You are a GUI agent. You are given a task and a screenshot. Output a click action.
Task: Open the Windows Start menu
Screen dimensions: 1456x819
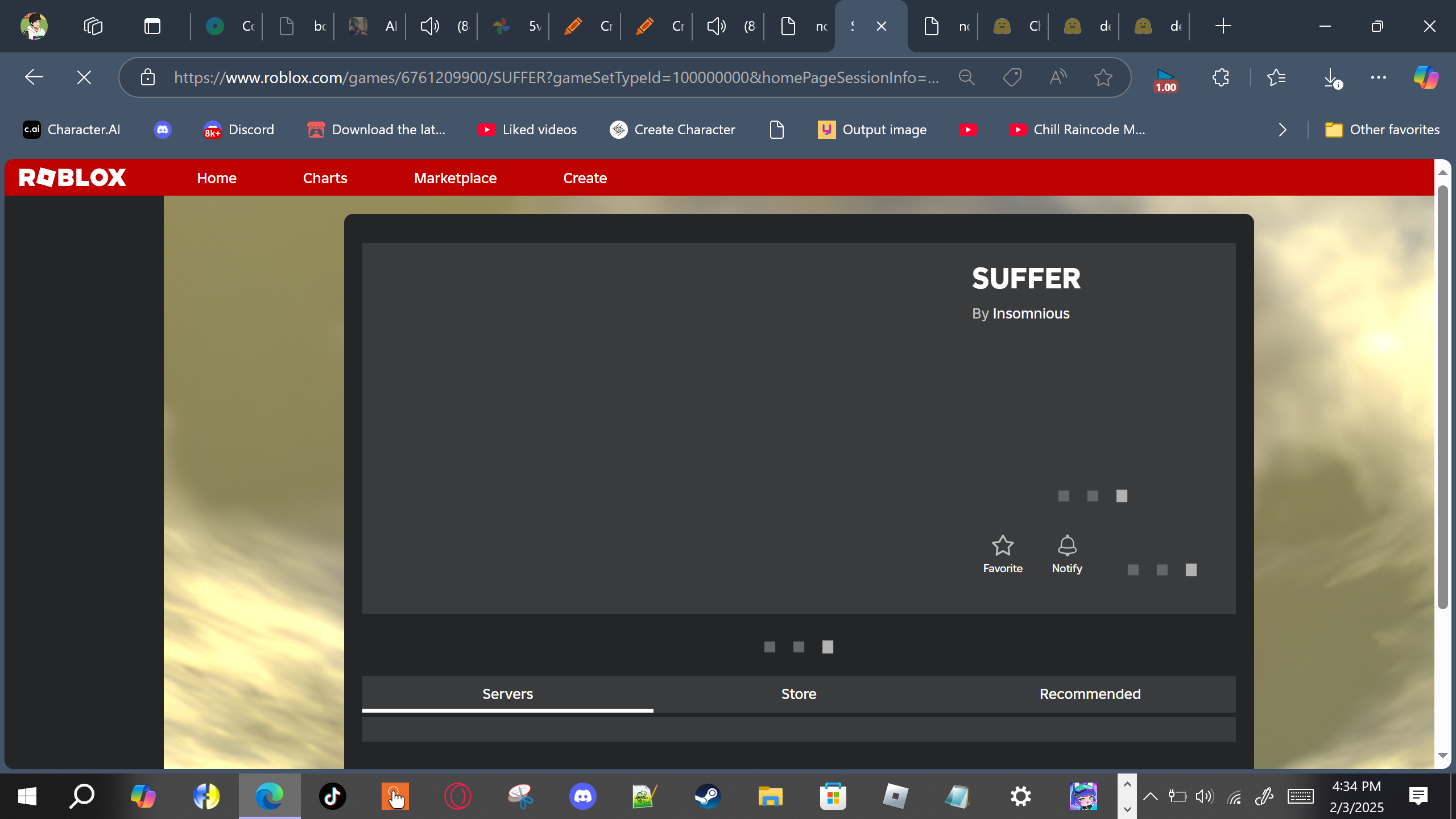click(x=27, y=796)
